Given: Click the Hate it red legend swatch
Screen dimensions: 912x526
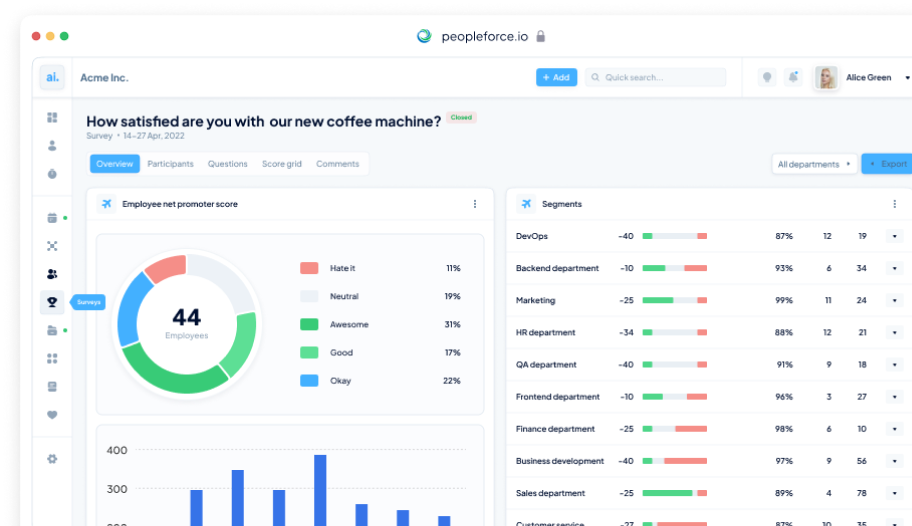Looking at the screenshot, I should pyautogui.click(x=309, y=268).
